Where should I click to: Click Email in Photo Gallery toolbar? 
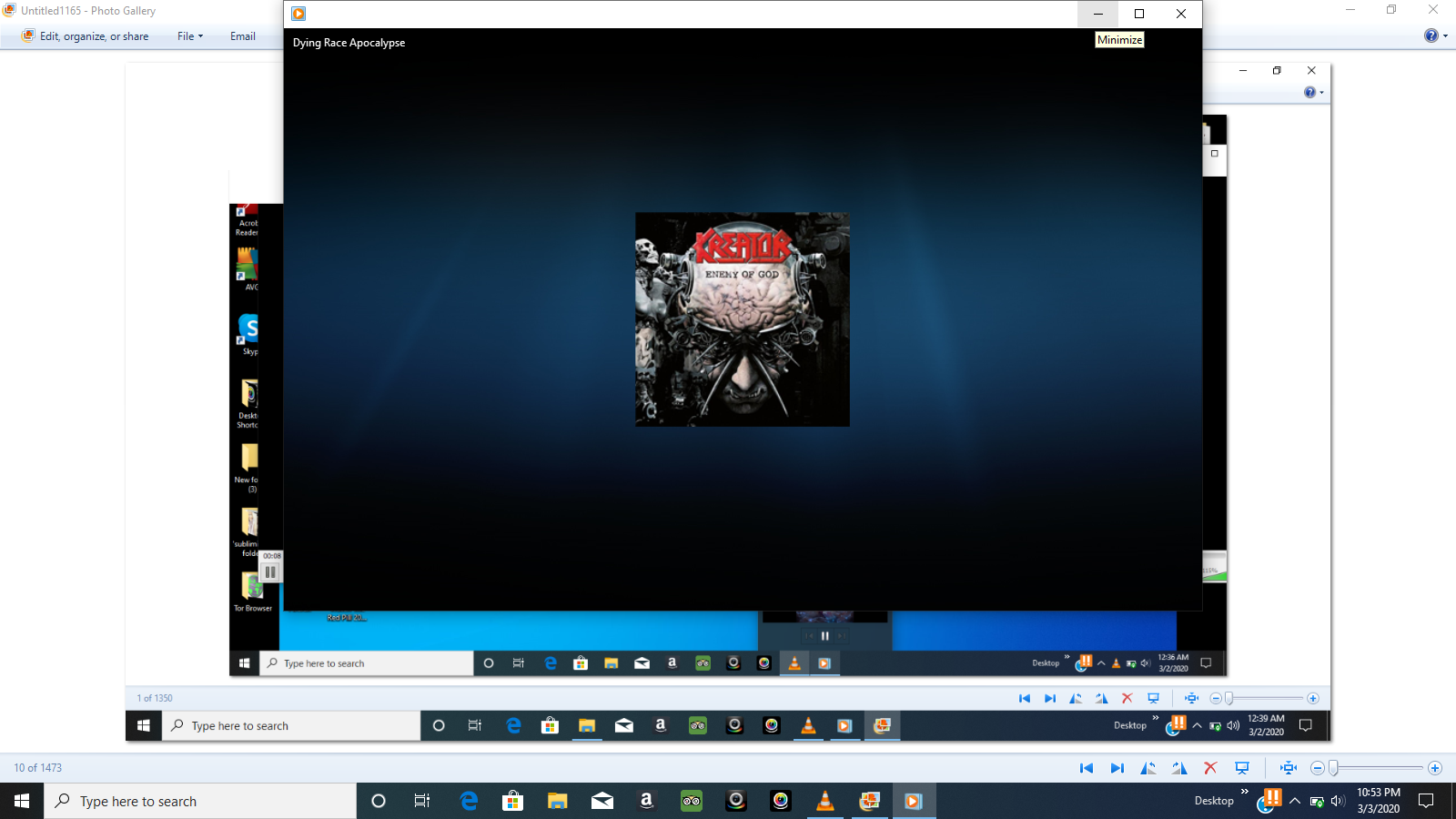243,36
